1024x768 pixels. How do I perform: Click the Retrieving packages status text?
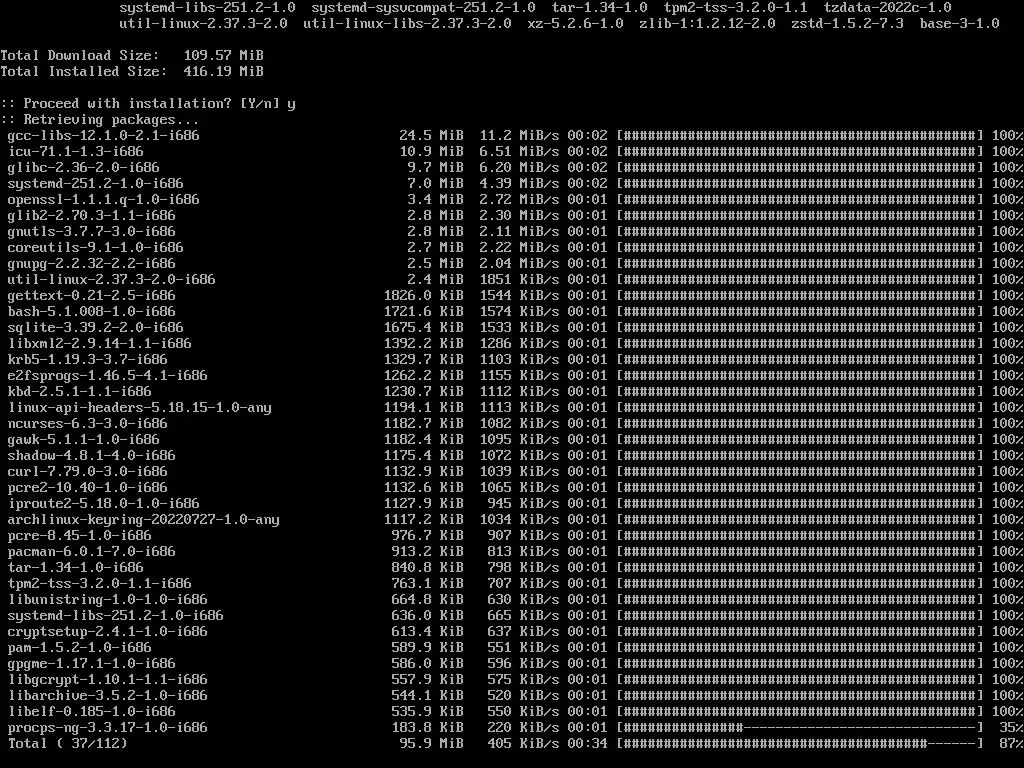[100, 120]
